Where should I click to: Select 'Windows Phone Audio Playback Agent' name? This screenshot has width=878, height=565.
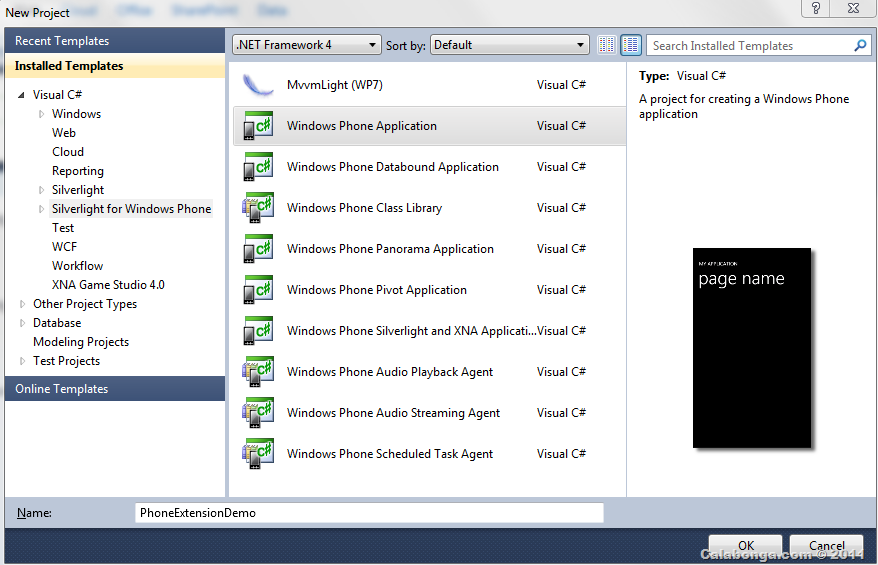[x=390, y=372]
